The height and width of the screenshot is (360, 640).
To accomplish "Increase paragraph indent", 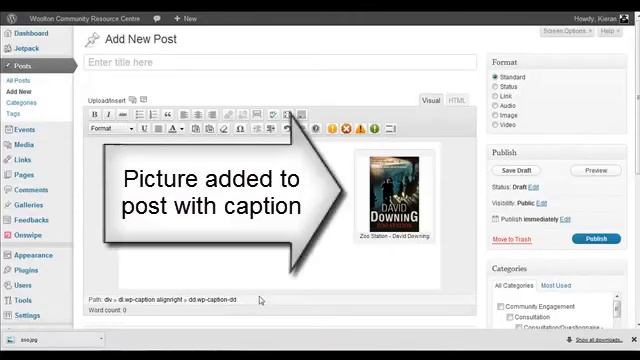I will pos(271,129).
